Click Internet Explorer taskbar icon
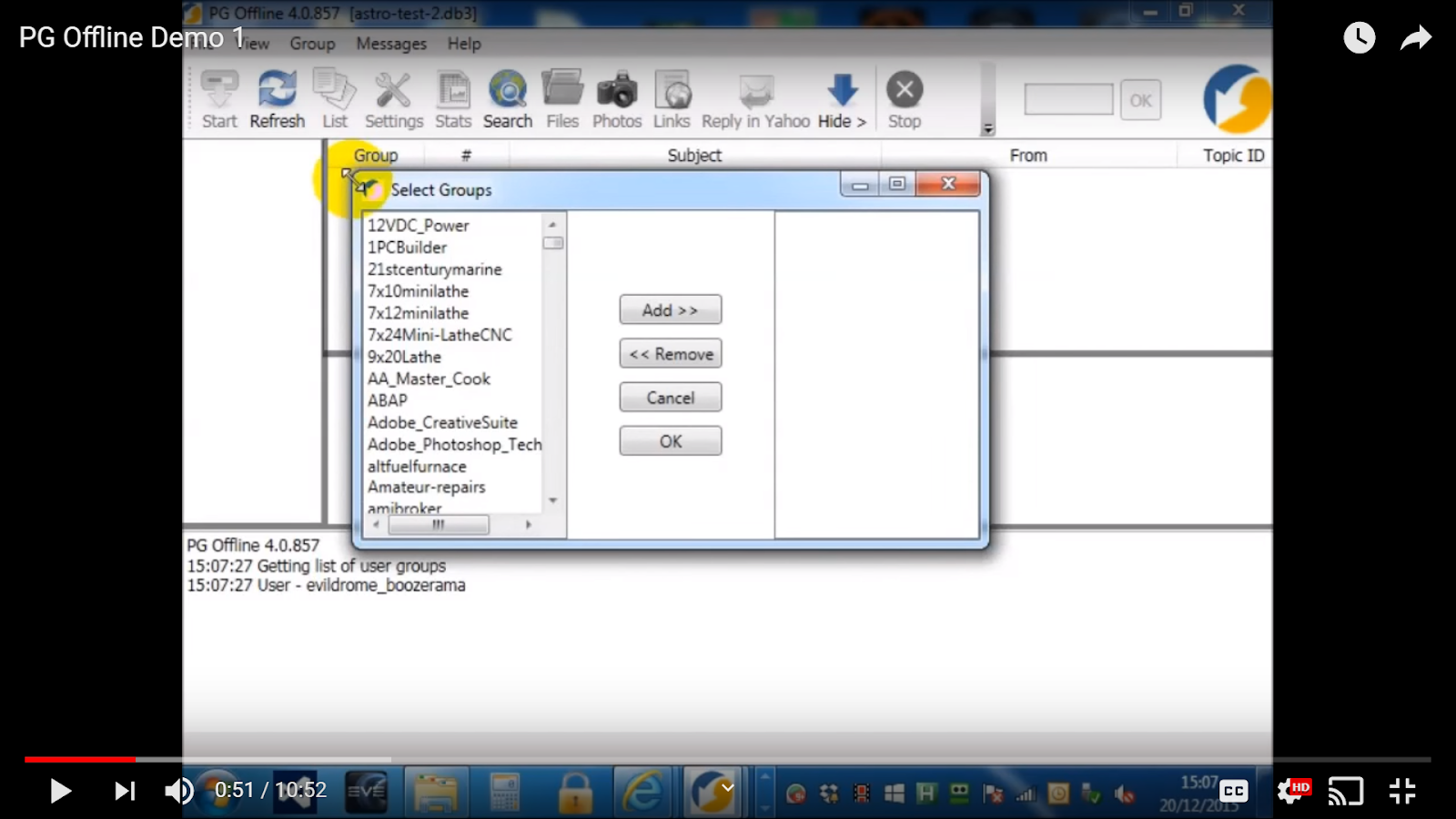Image resolution: width=1456 pixels, height=819 pixels. [642, 792]
